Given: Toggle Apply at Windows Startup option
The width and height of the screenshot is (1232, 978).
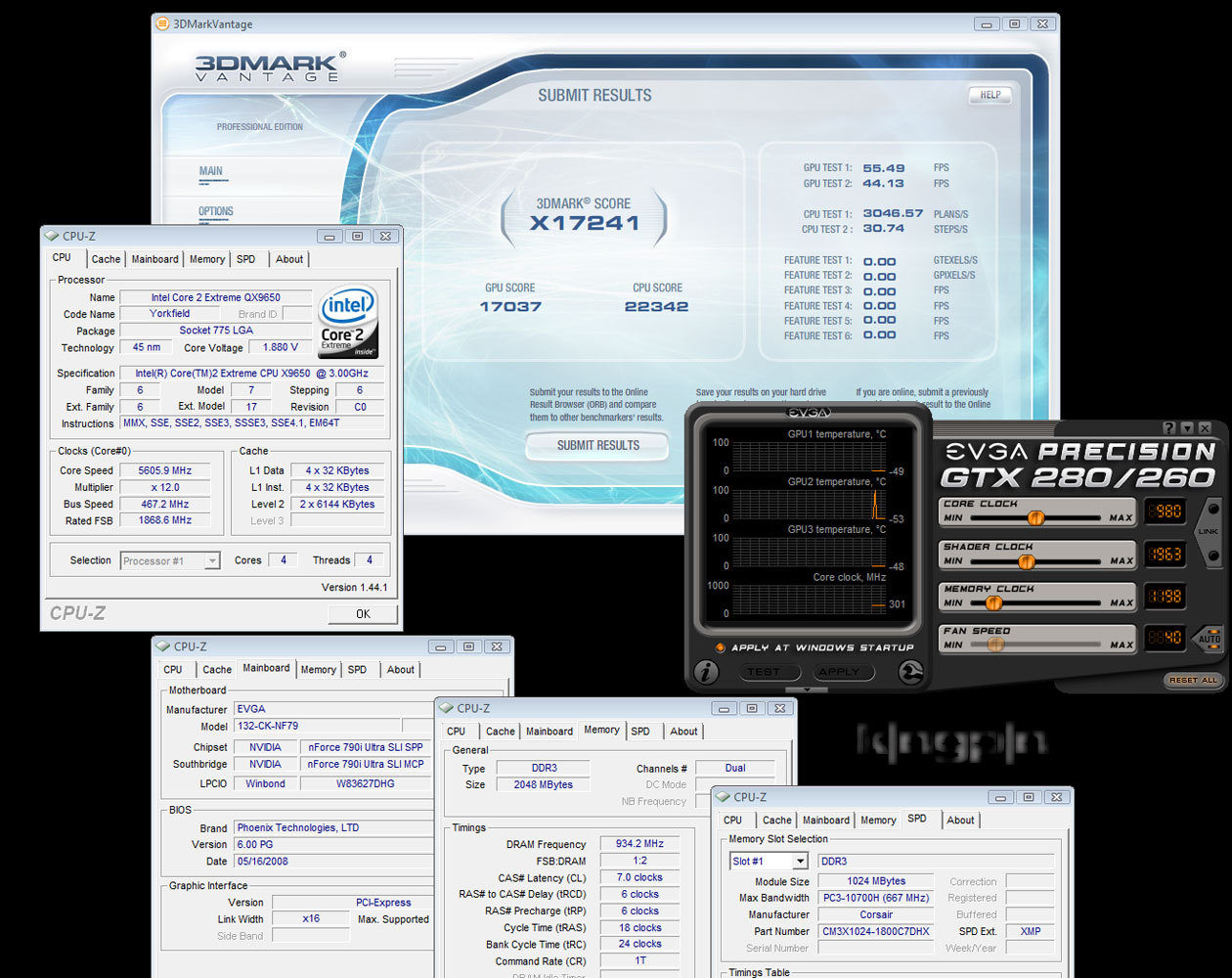Looking at the screenshot, I should [720, 647].
